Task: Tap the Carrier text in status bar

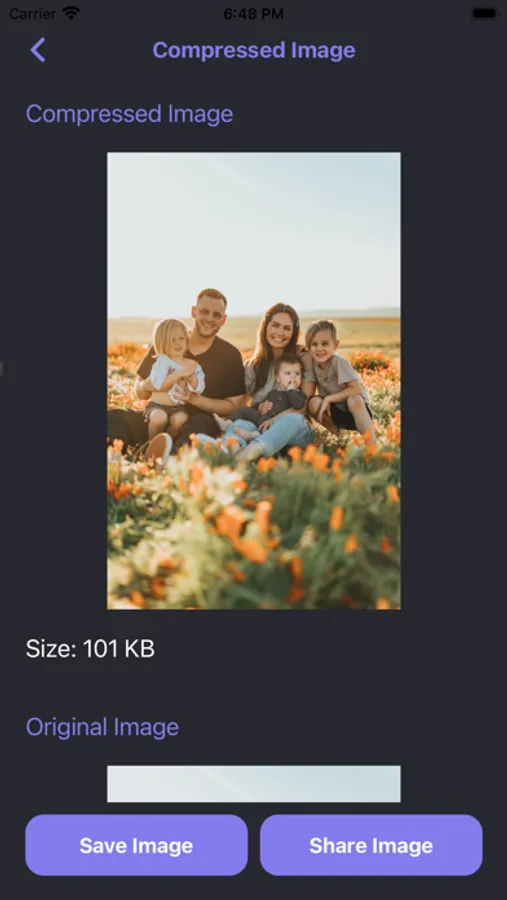Action: [x=33, y=14]
